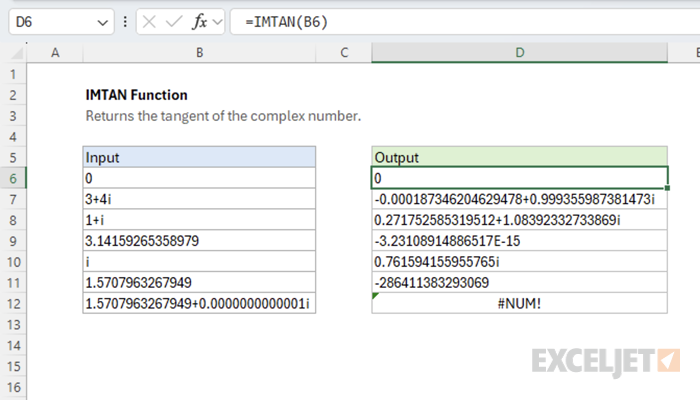Click the formula bar with =IMTAN(B6)
700x400 pixels.
pyautogui.click(x=464, y=21)
